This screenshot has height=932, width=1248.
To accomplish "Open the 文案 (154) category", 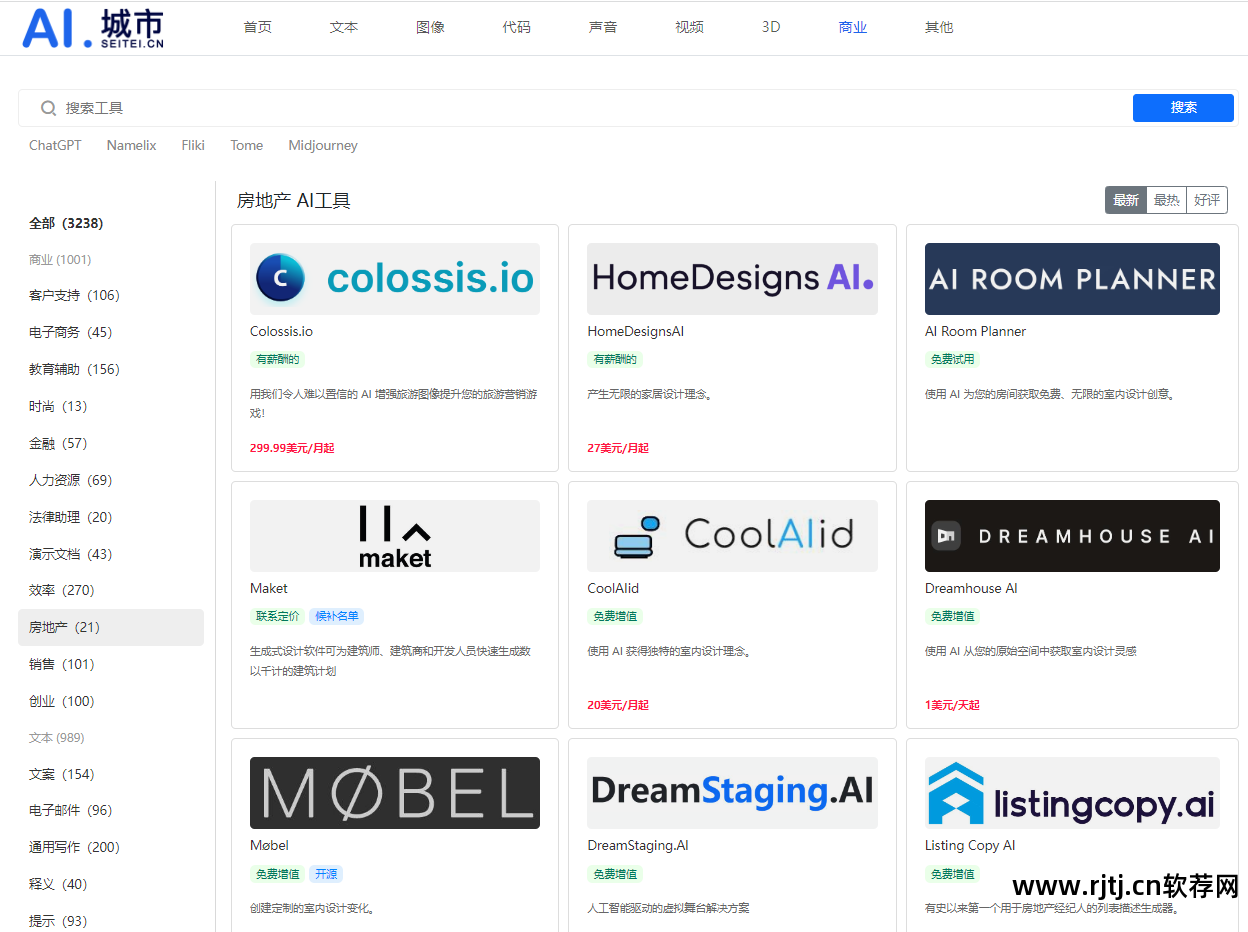I will [61, 774].
